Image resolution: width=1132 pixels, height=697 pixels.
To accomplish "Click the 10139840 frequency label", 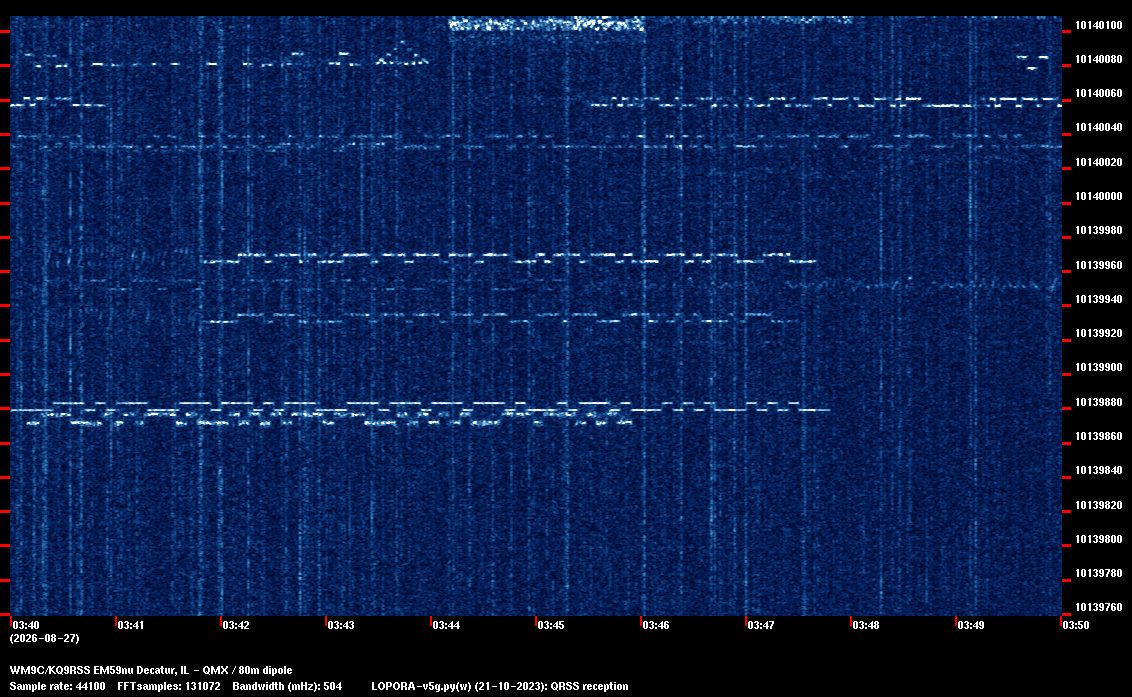I will click(1098, 470).
